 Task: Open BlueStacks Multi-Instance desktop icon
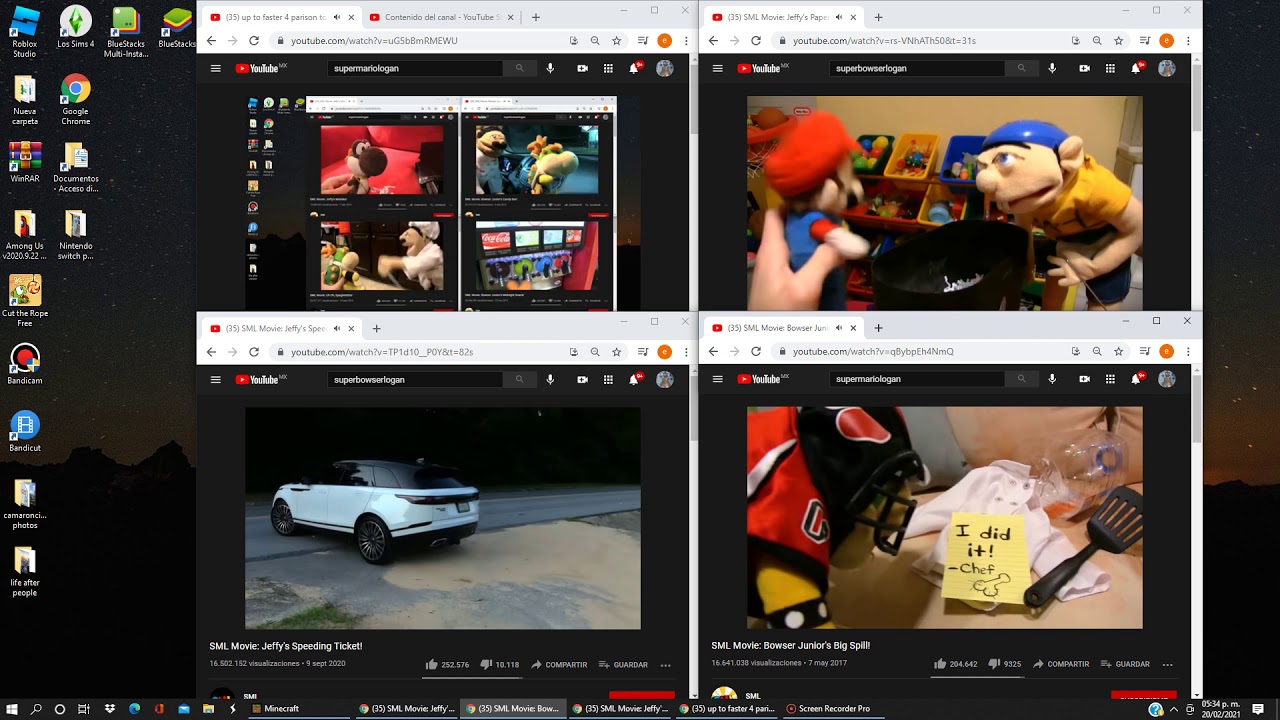click(125, 32)
